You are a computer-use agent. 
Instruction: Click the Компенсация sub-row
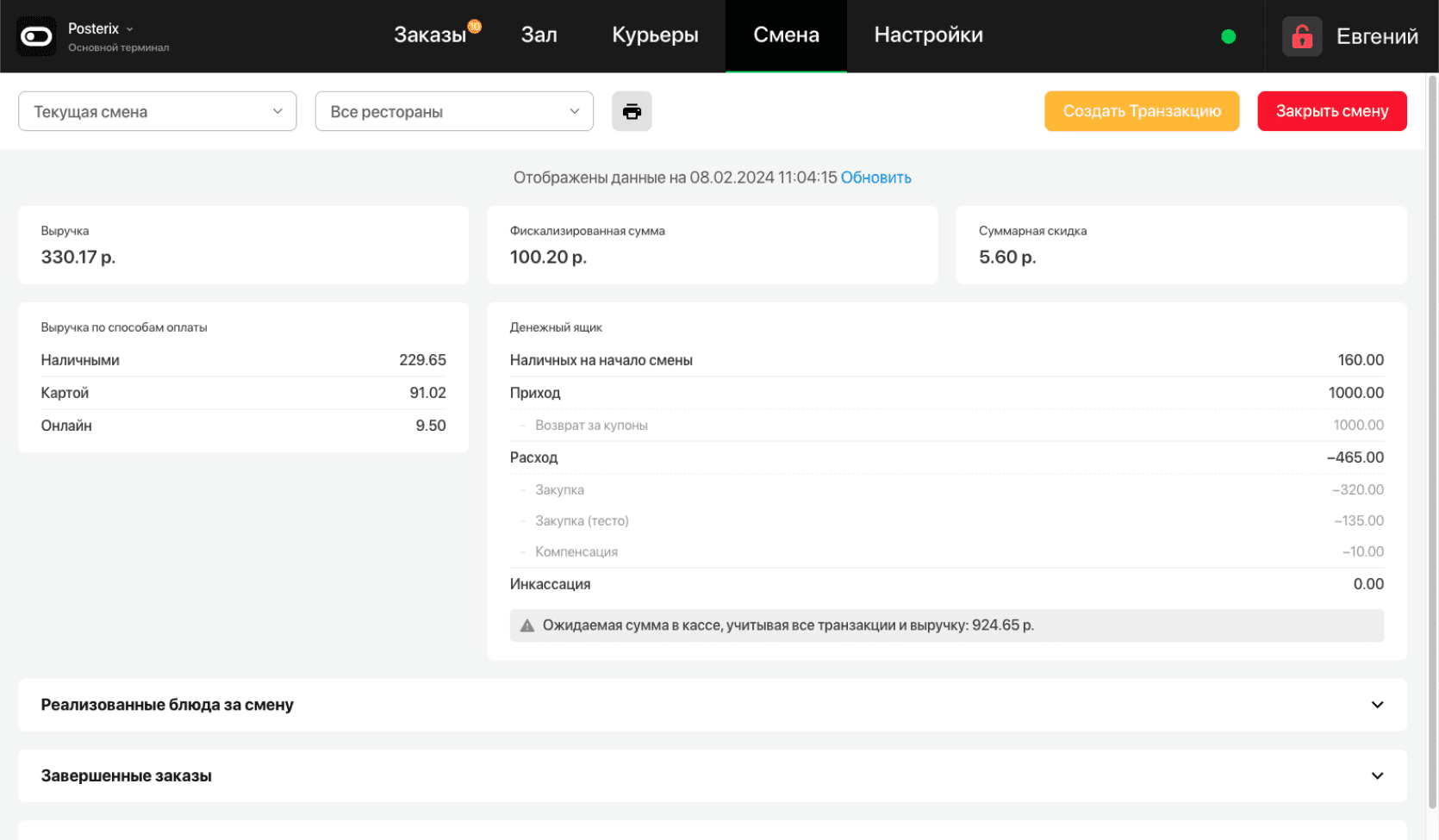point(947,552)
